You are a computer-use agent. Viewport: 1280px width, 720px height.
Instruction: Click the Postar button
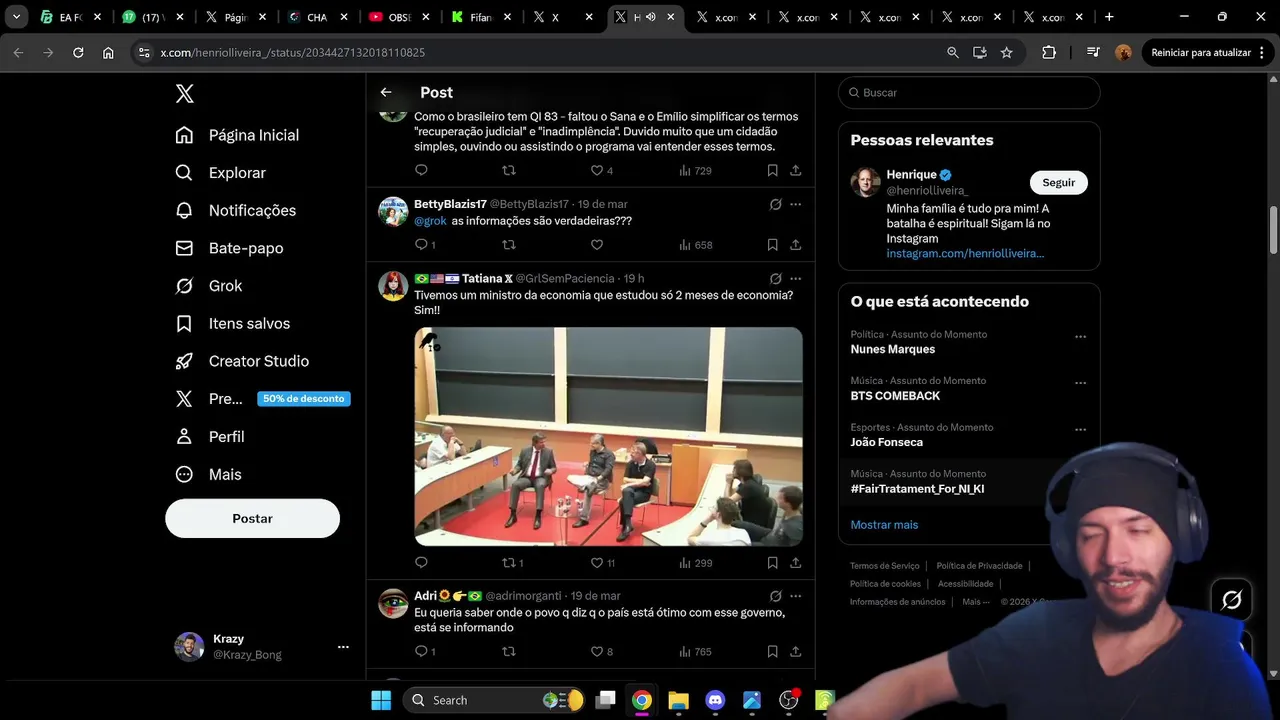(252, 518)
